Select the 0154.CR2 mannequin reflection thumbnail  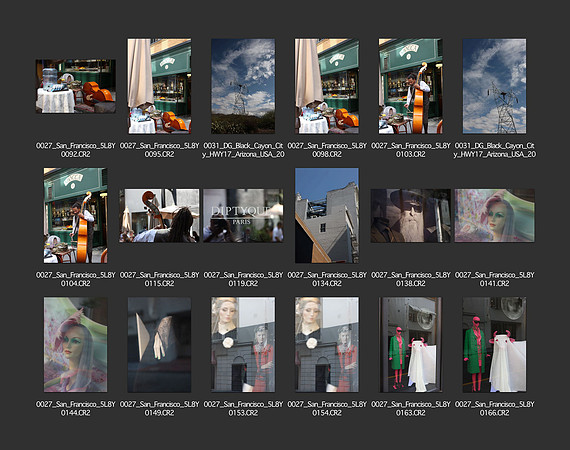[327, 345]
